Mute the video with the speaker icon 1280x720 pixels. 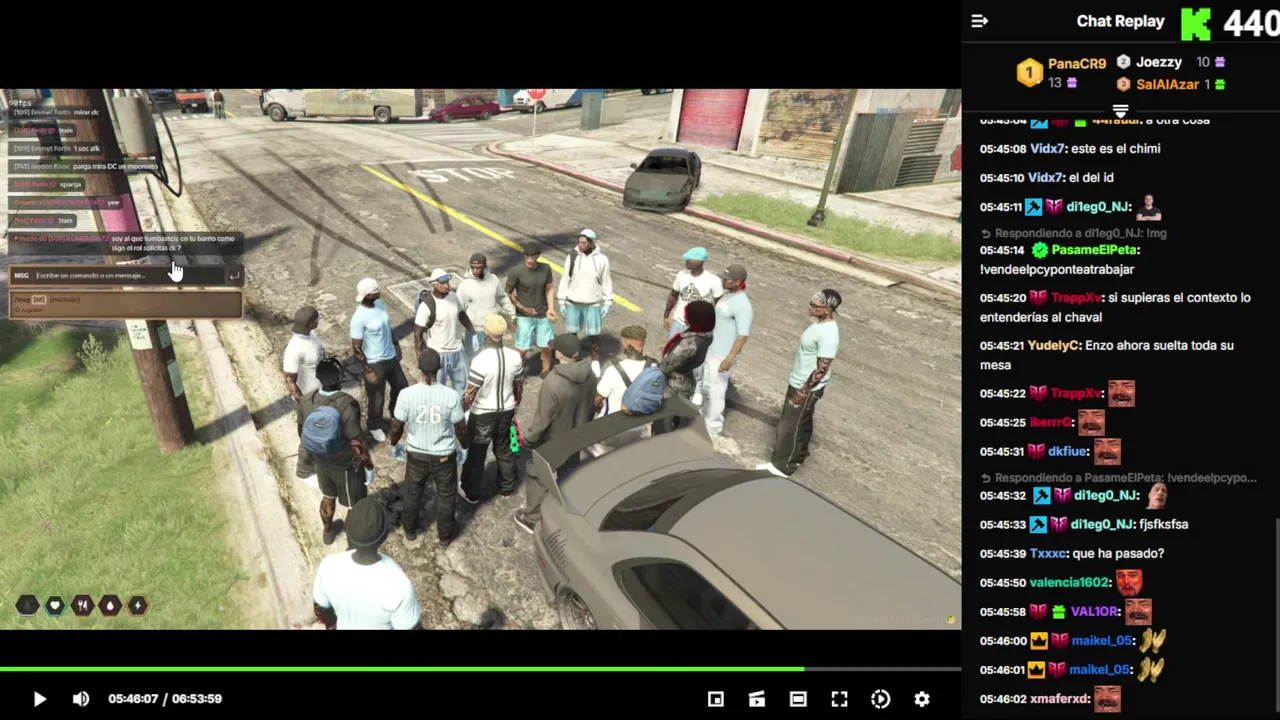81,699
